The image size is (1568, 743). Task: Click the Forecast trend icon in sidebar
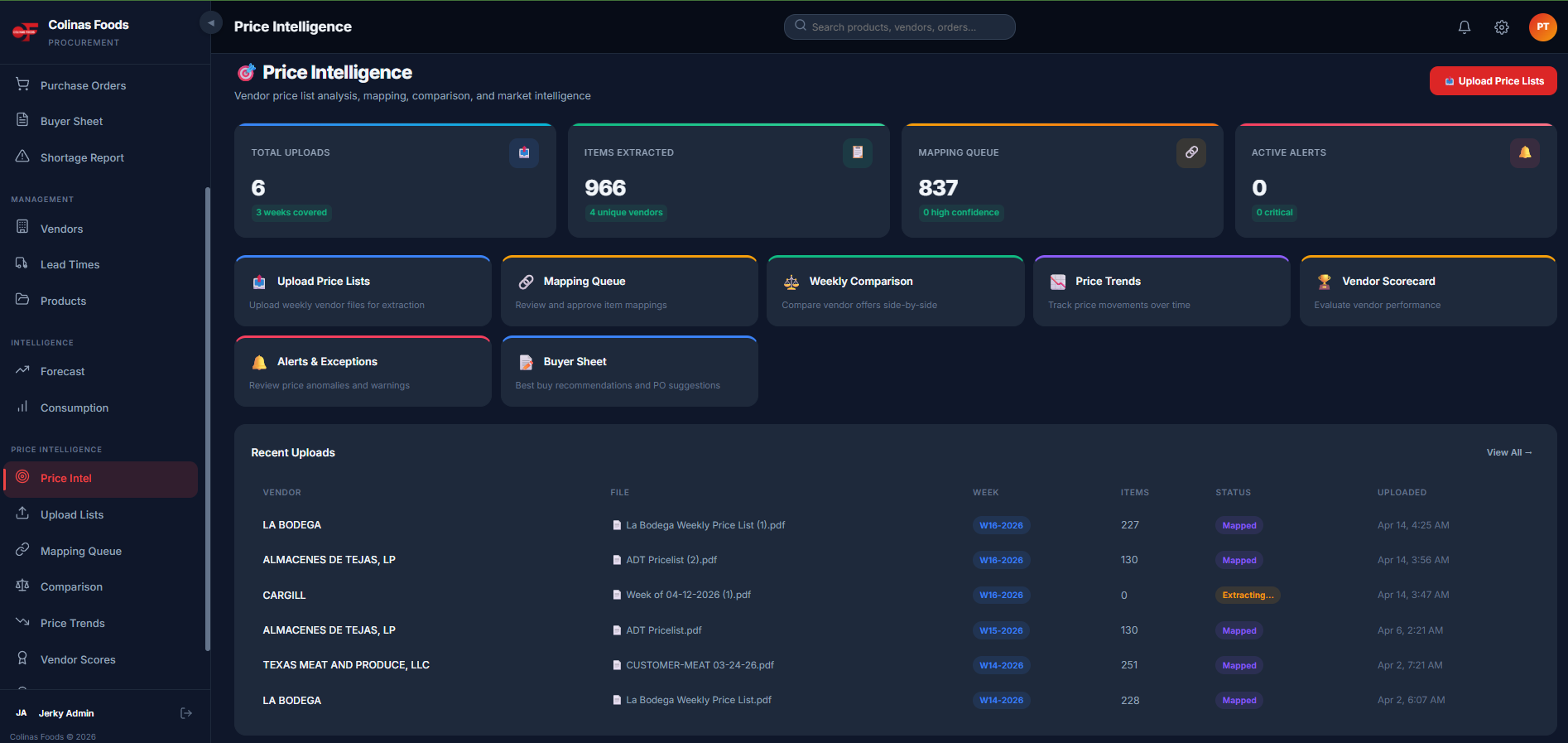point(22,370)
